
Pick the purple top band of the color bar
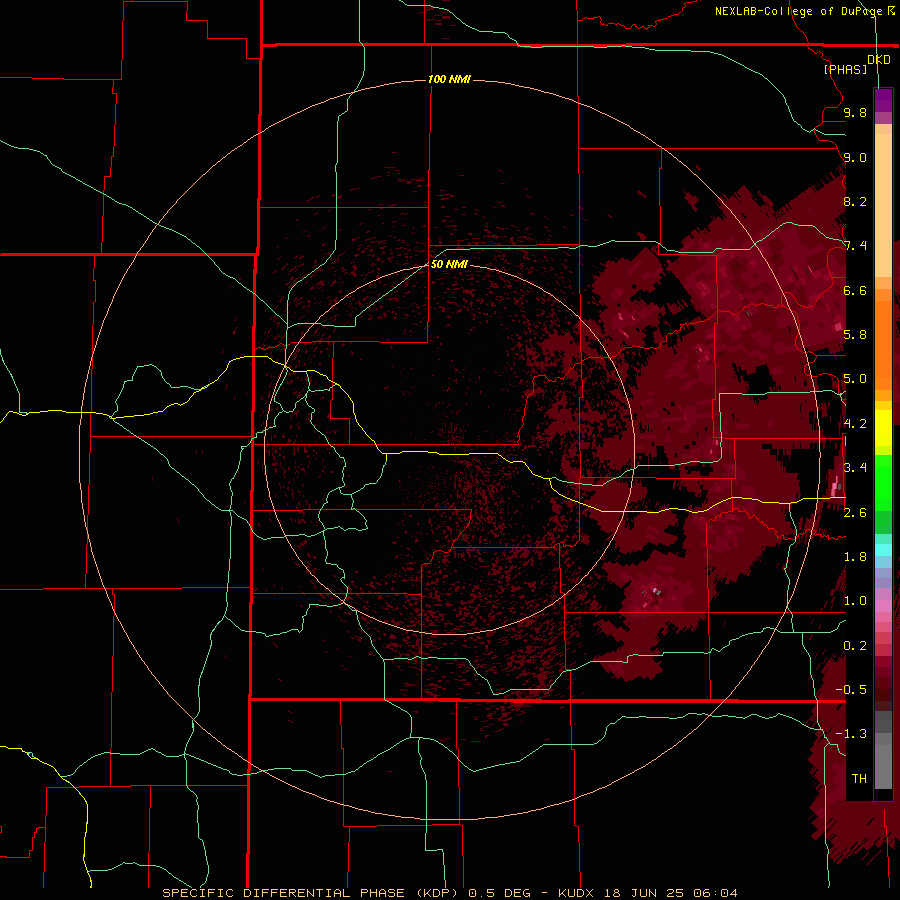[x=883, y=101]
